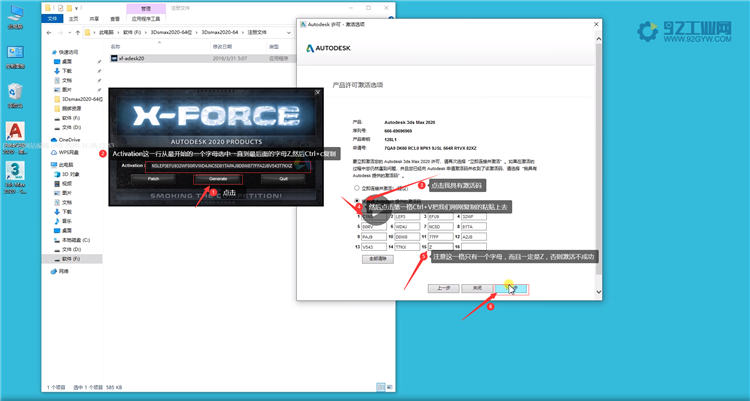Expand the chevron after 此电脑 in address bar

tap(118, 33)
